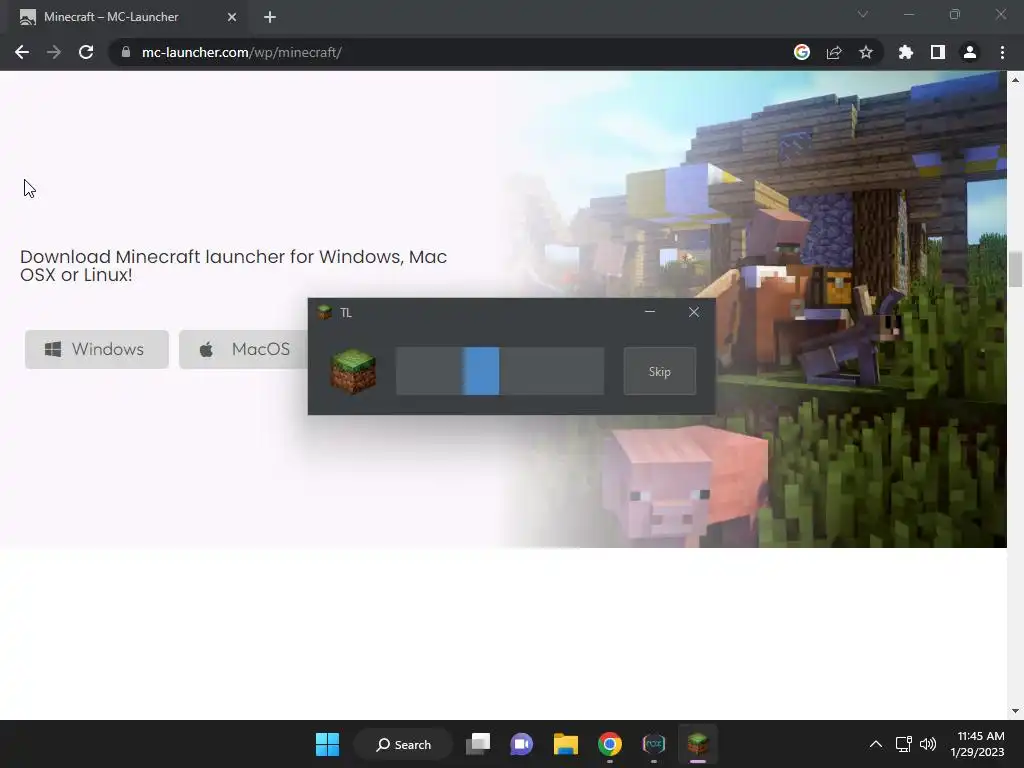This screenshot has width=1024, height=768.
Task: Open Task View on the taskbar
Action: pyautogui.click(x=478, y=744)
